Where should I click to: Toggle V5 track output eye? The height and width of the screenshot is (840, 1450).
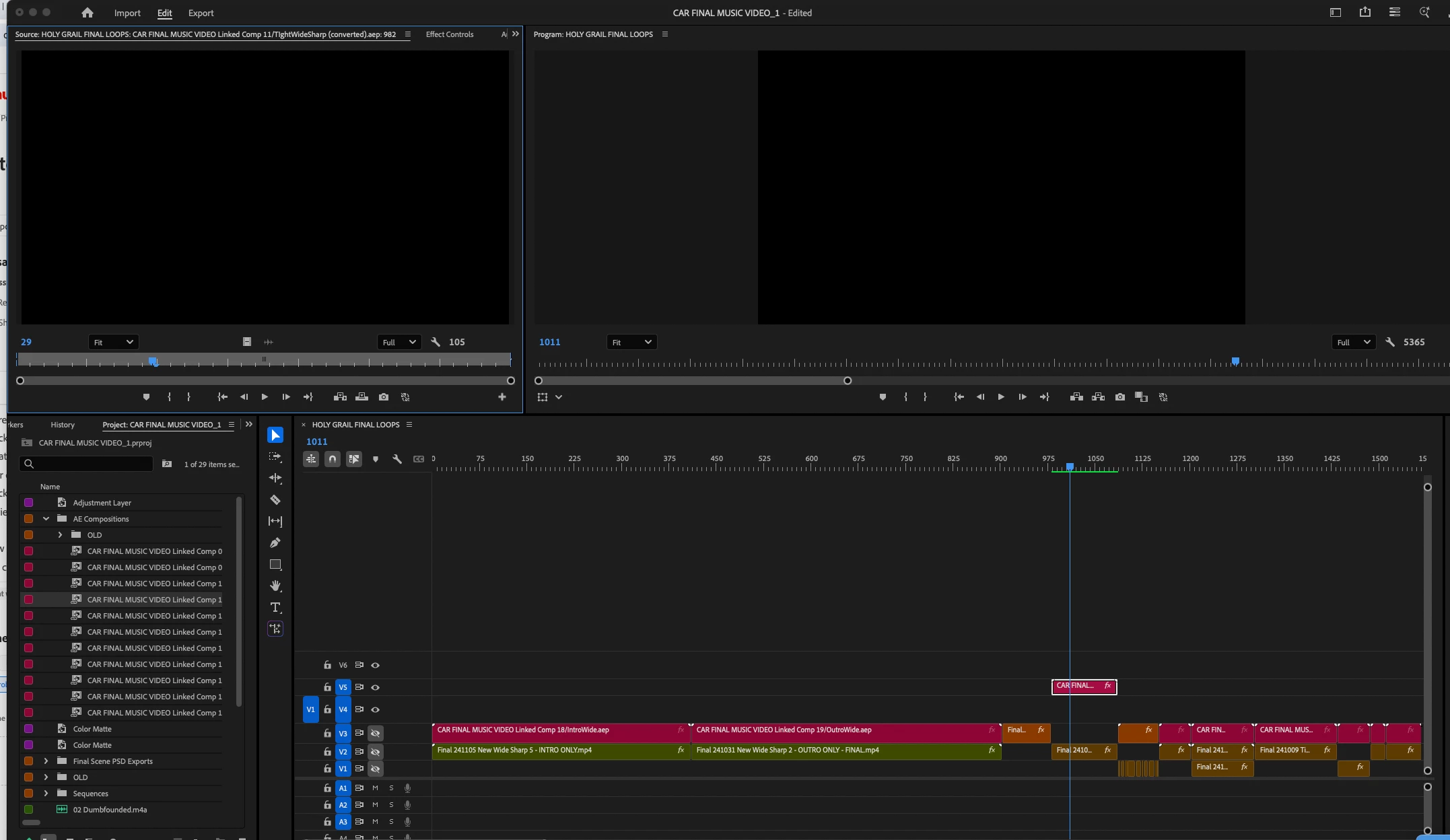tap(376, 687)
